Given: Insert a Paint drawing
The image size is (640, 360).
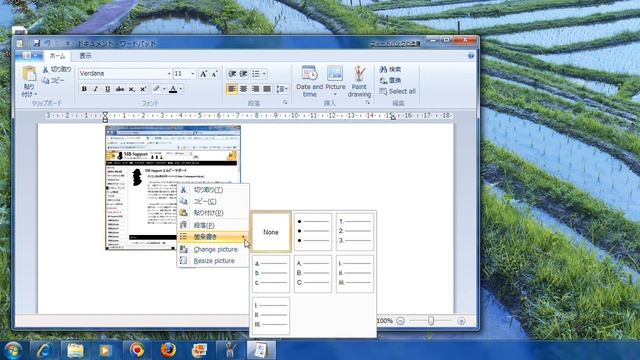Looking at the screenshot, I should [x=359, y=81].
